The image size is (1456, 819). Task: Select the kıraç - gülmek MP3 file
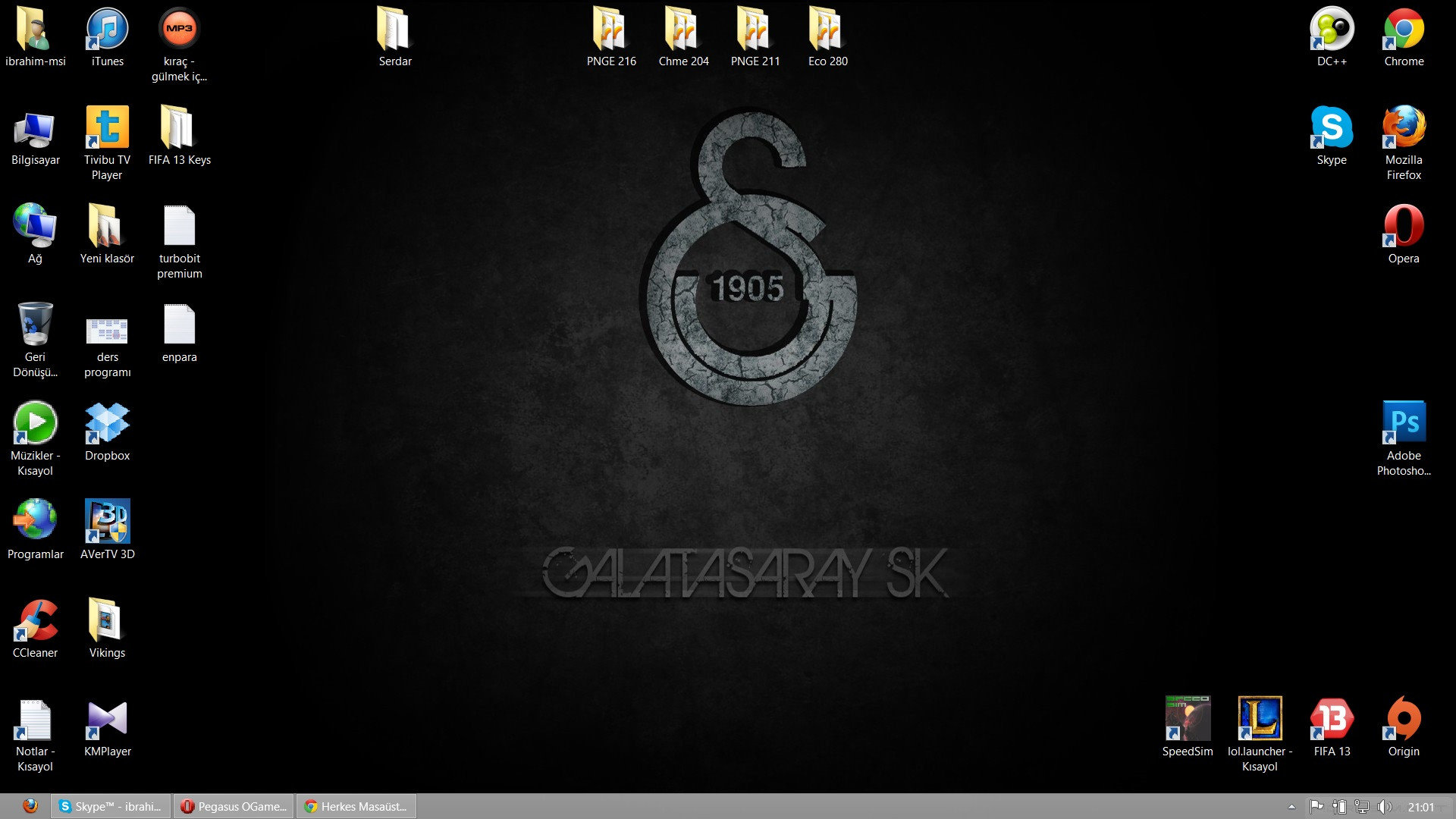point(179,44)
